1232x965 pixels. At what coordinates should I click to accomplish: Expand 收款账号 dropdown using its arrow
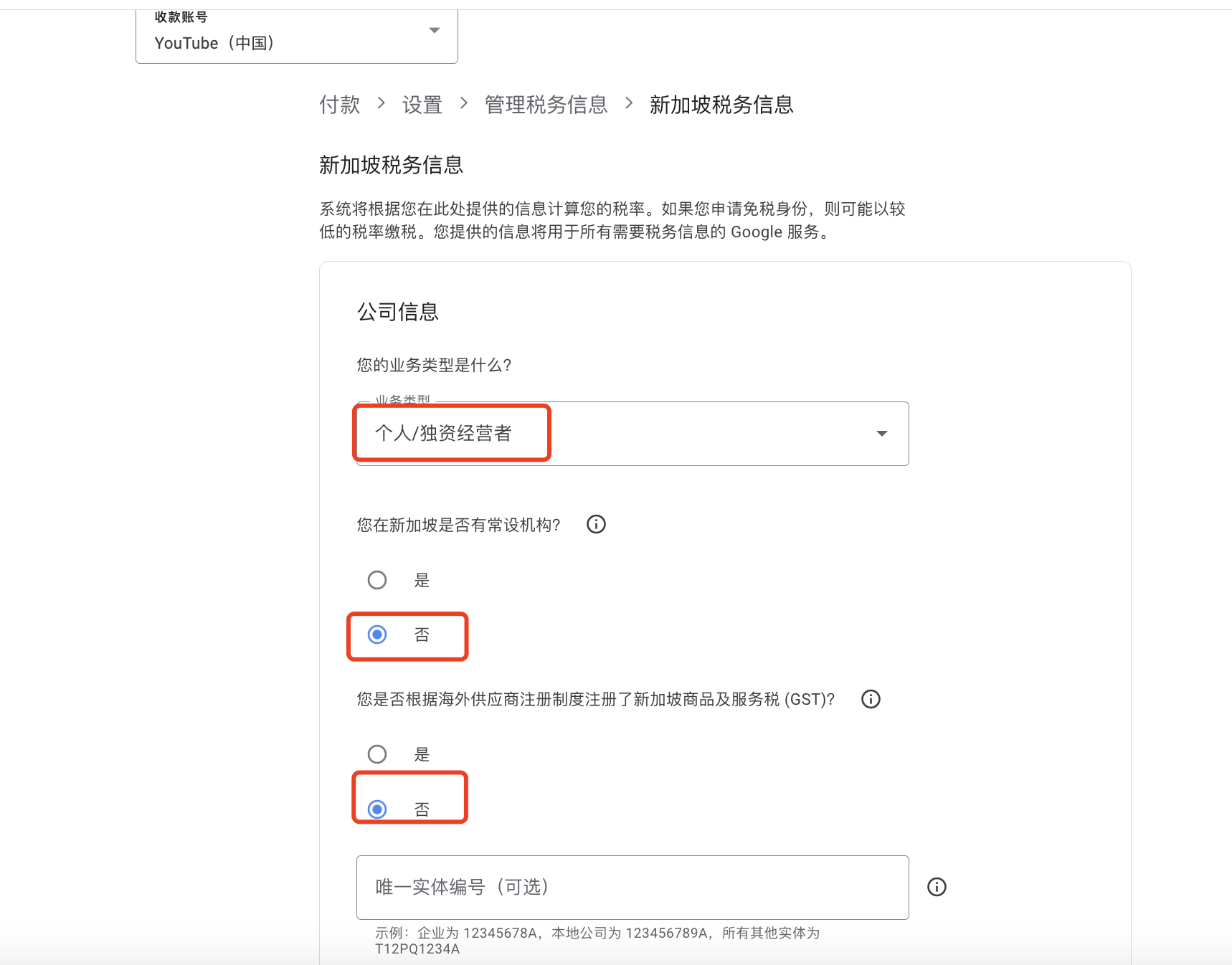click(434, 30)
